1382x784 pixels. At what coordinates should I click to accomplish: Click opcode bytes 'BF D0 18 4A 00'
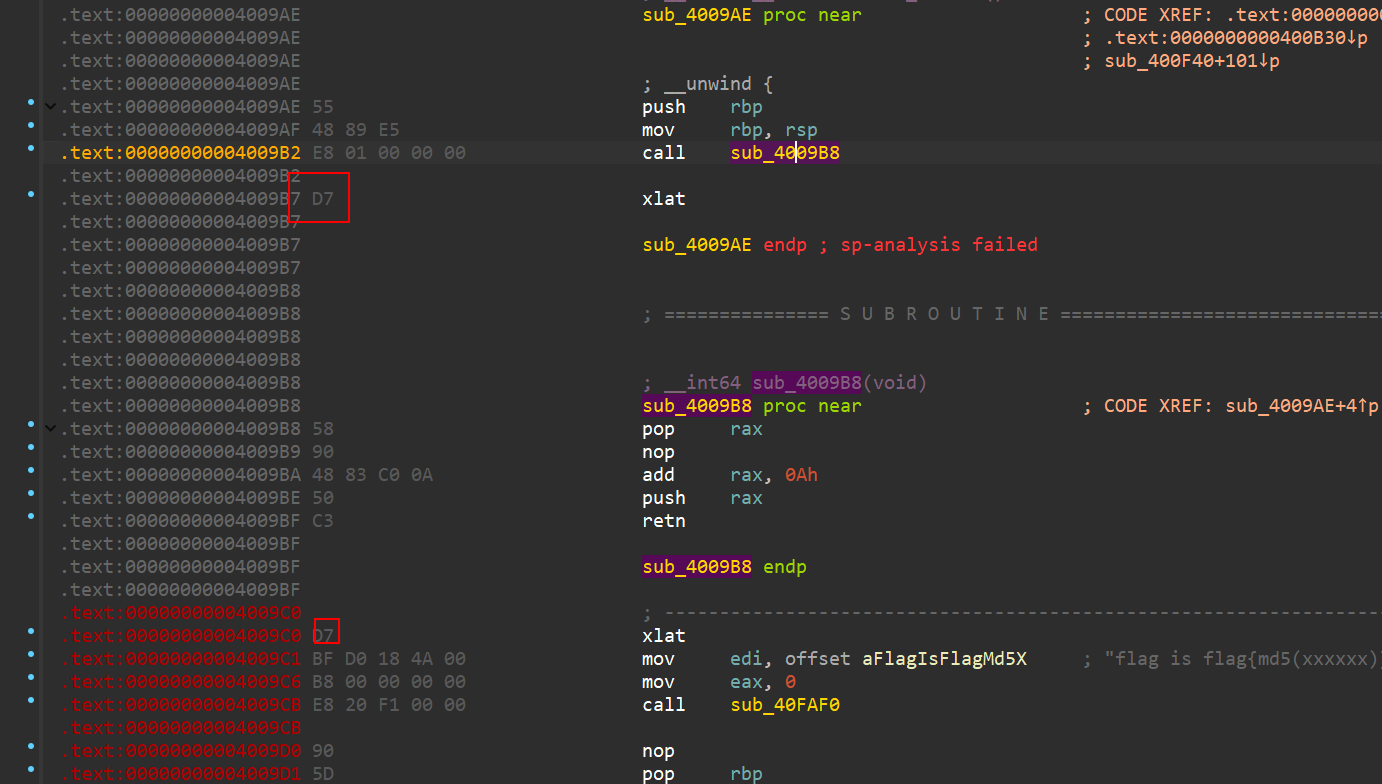pyautogui.click(x=388, y=659)
